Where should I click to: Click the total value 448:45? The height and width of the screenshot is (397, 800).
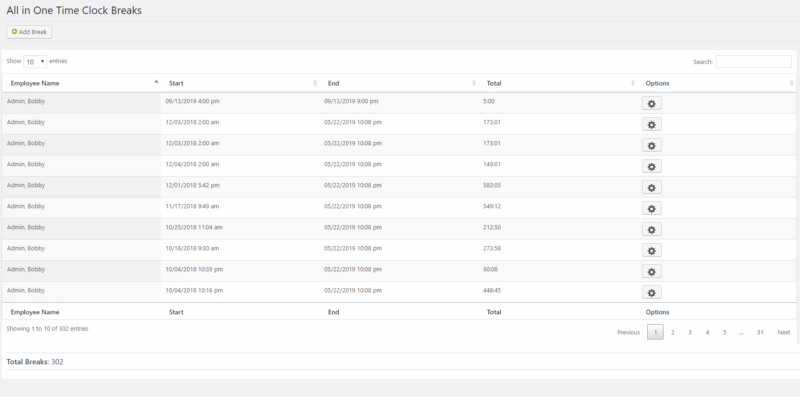491,290
